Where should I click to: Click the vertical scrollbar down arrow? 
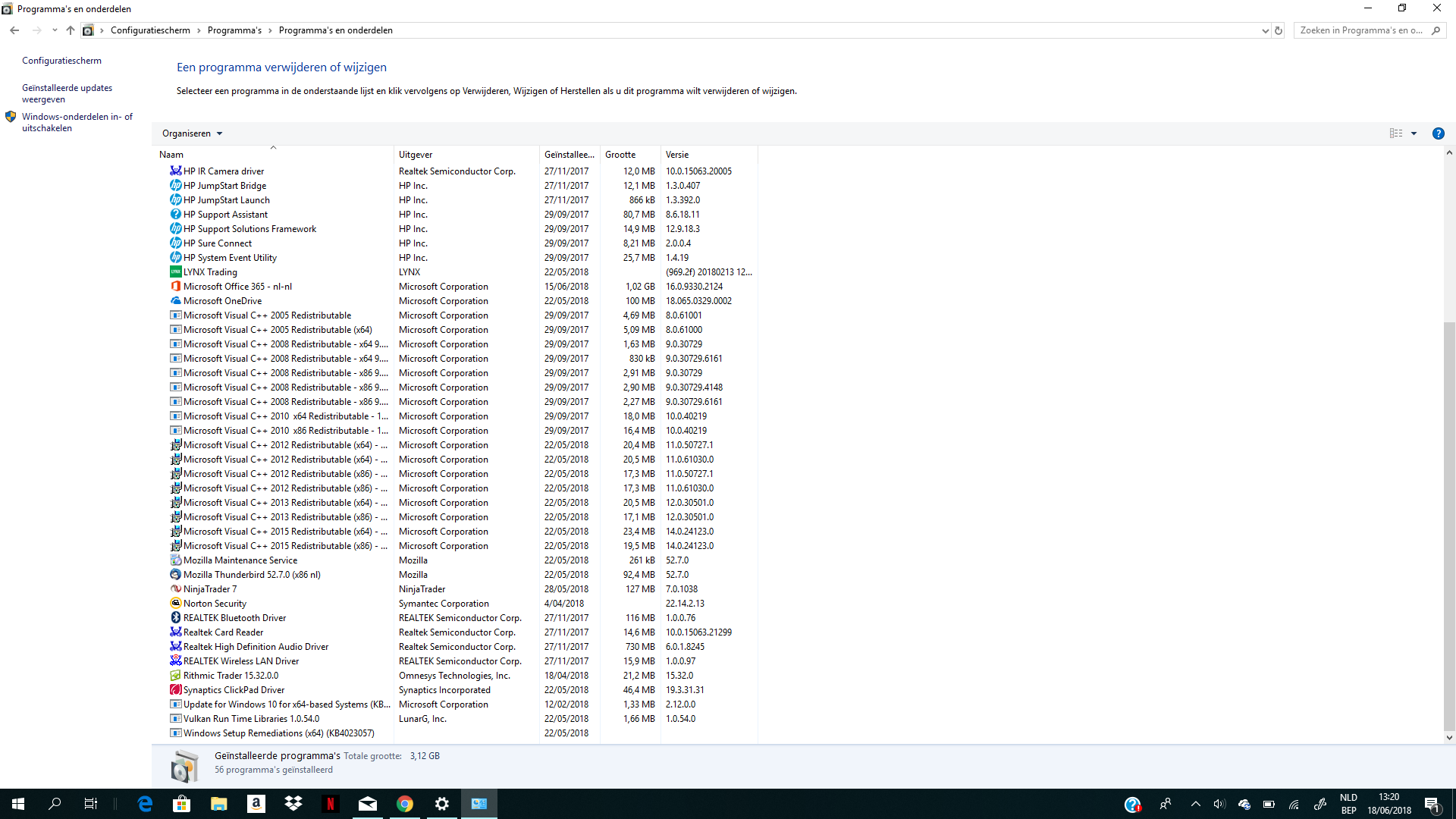click(x=1449, y=737)
